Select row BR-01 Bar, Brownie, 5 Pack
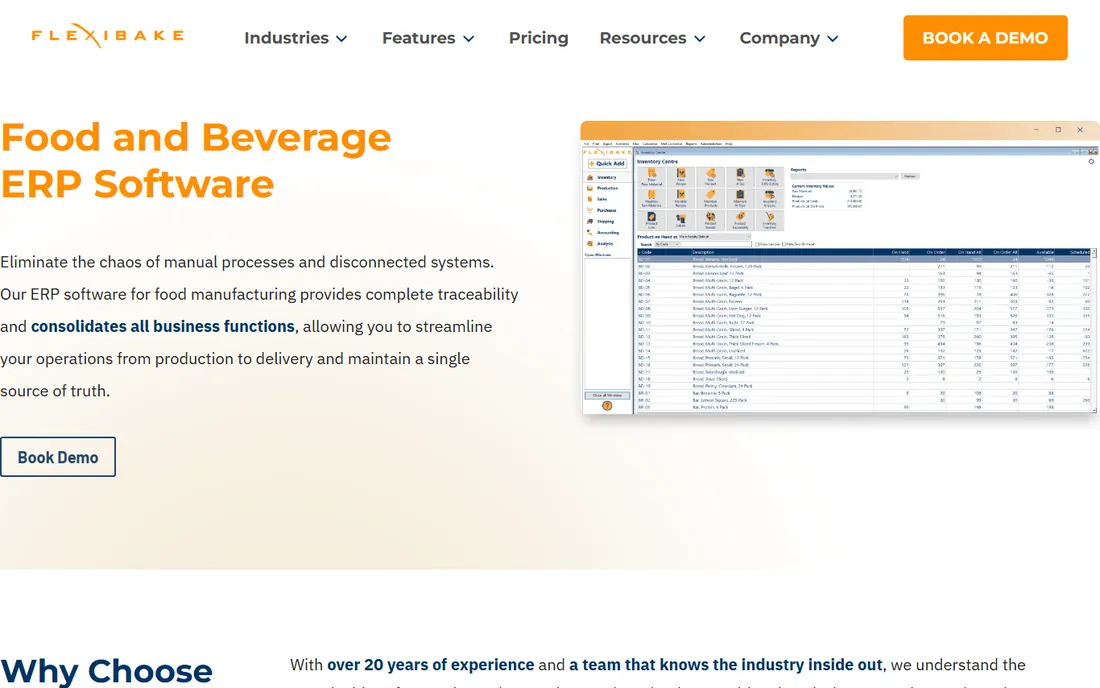 (x=863, y=393)
